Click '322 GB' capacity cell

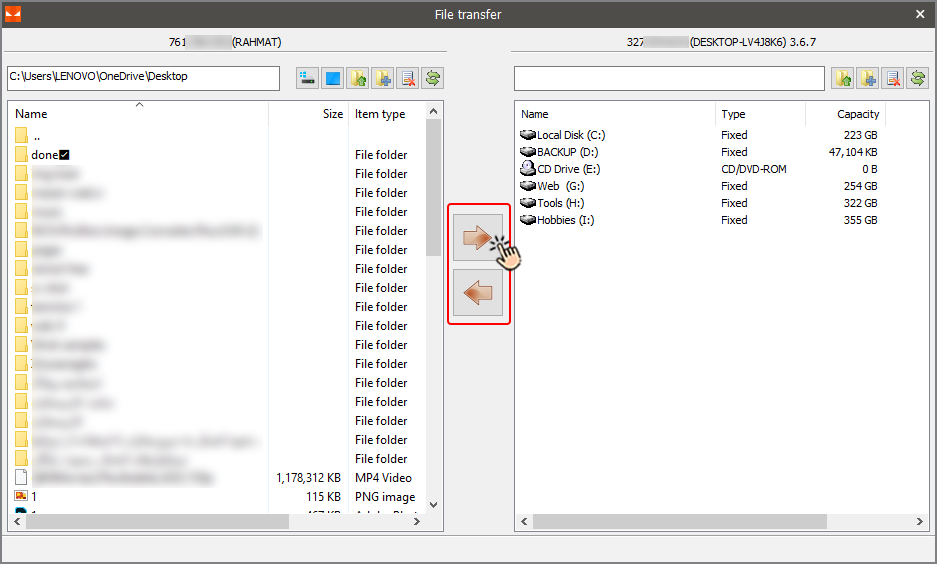click(861, 203)
